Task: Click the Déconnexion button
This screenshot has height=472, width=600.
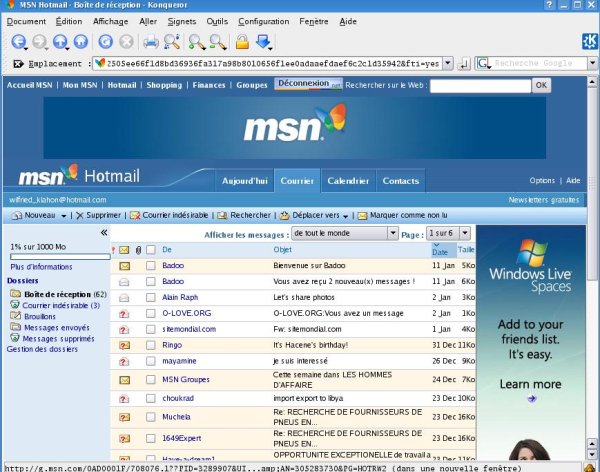Action: (308, 83)
